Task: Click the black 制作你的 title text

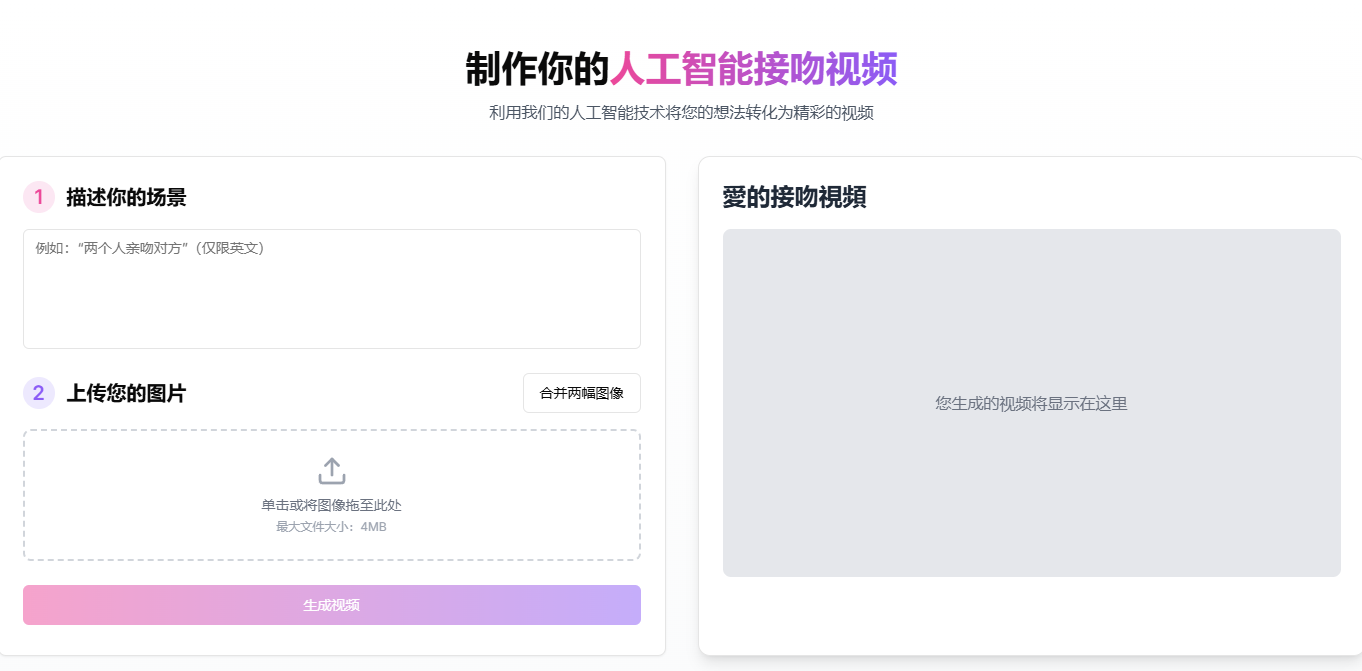Action: [537, 69]
